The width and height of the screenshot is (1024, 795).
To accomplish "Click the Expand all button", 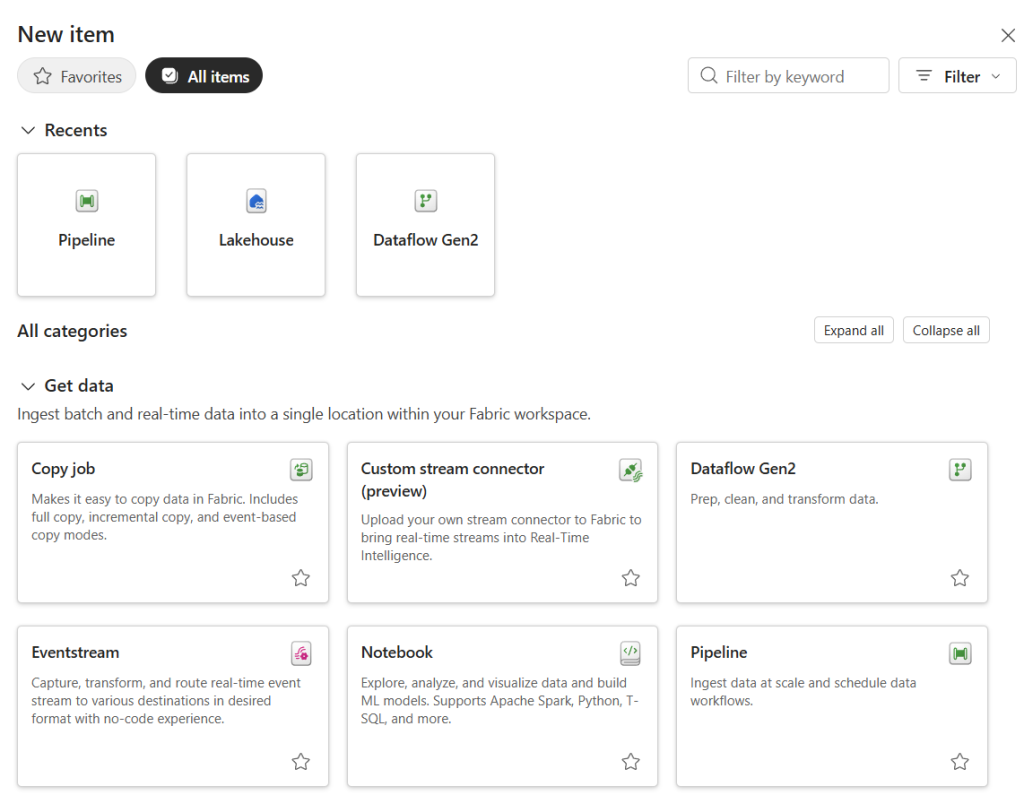I will pyautogui.click(x=854, y=331).
